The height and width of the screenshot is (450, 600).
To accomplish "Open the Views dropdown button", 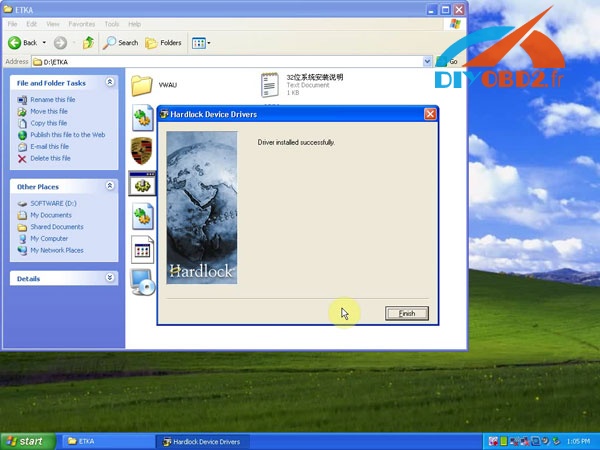I will (x=201, y=43).
